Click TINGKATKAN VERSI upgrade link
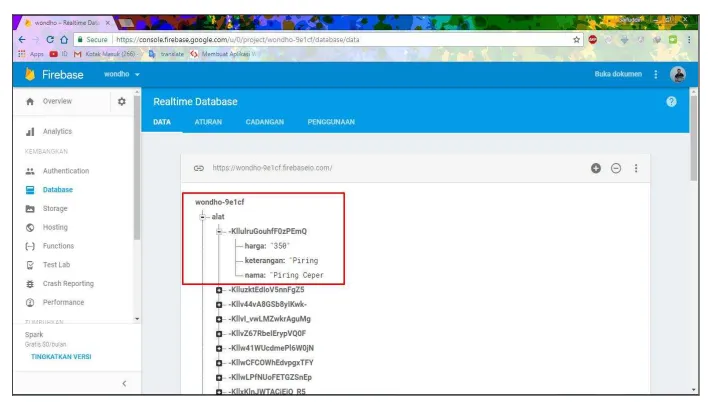Screen dimensions: 710x402 point(61,357)
